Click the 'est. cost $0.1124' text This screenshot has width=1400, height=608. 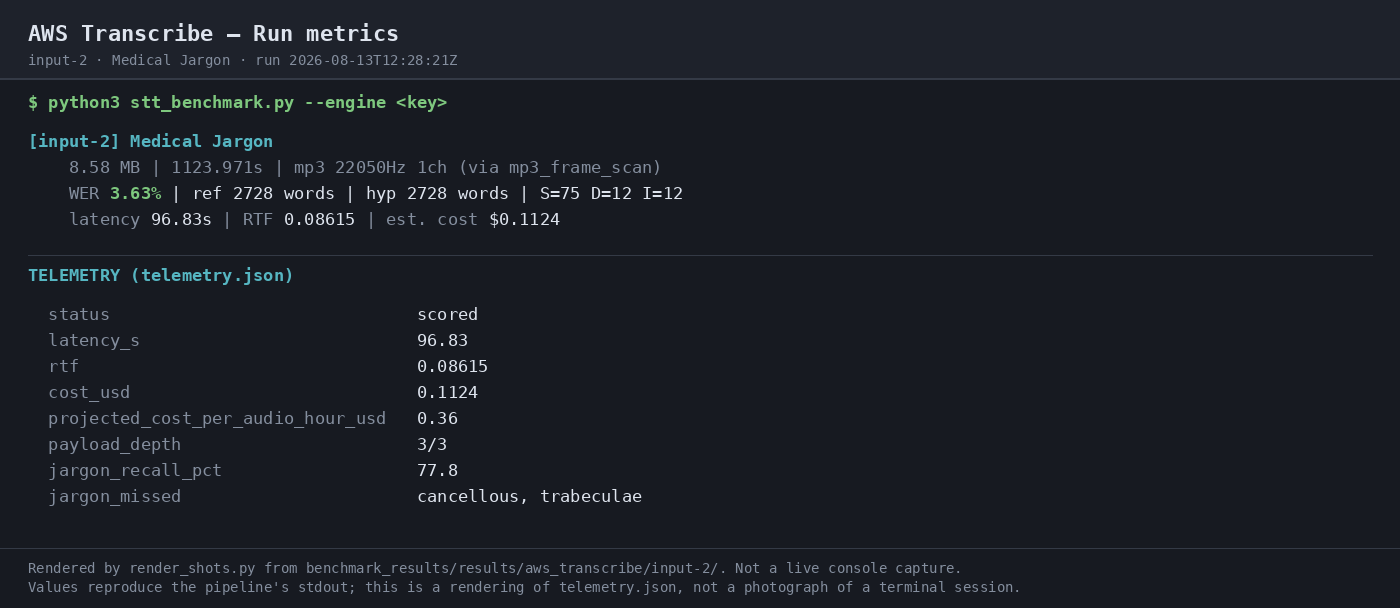473,220
